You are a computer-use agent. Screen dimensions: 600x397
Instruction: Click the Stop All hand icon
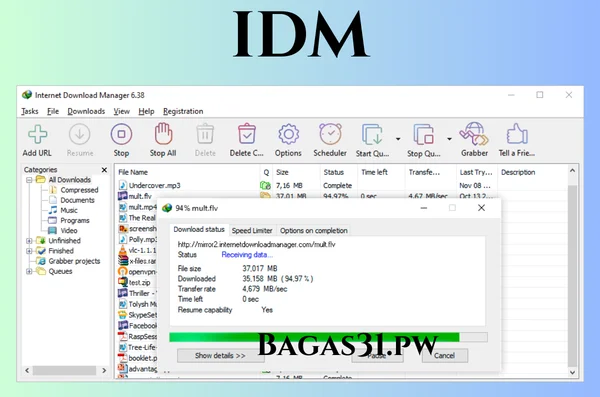(163, 134)
